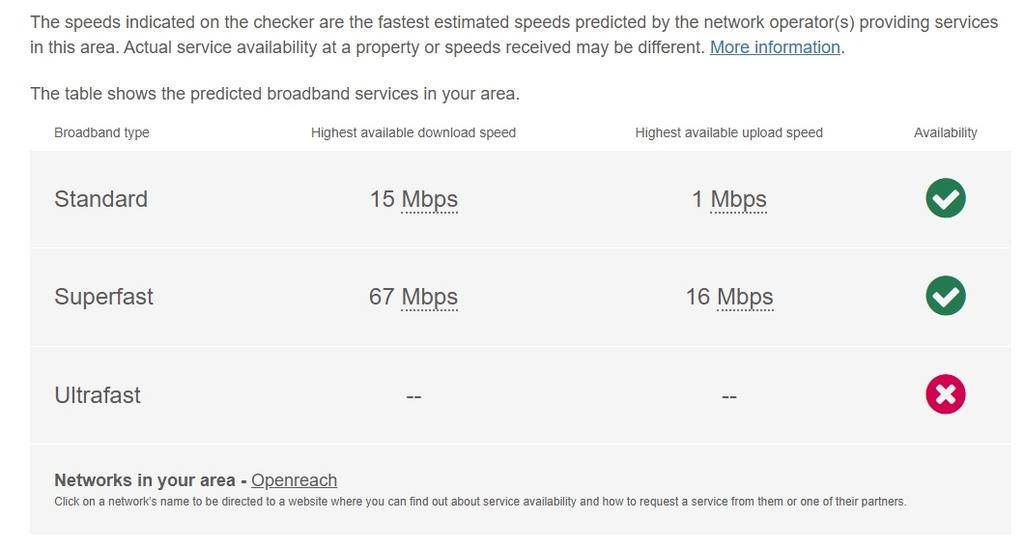This screenshot has height=549, width=1024.
Task: Click Highest available upload speed header
Action: coord(729,133)
